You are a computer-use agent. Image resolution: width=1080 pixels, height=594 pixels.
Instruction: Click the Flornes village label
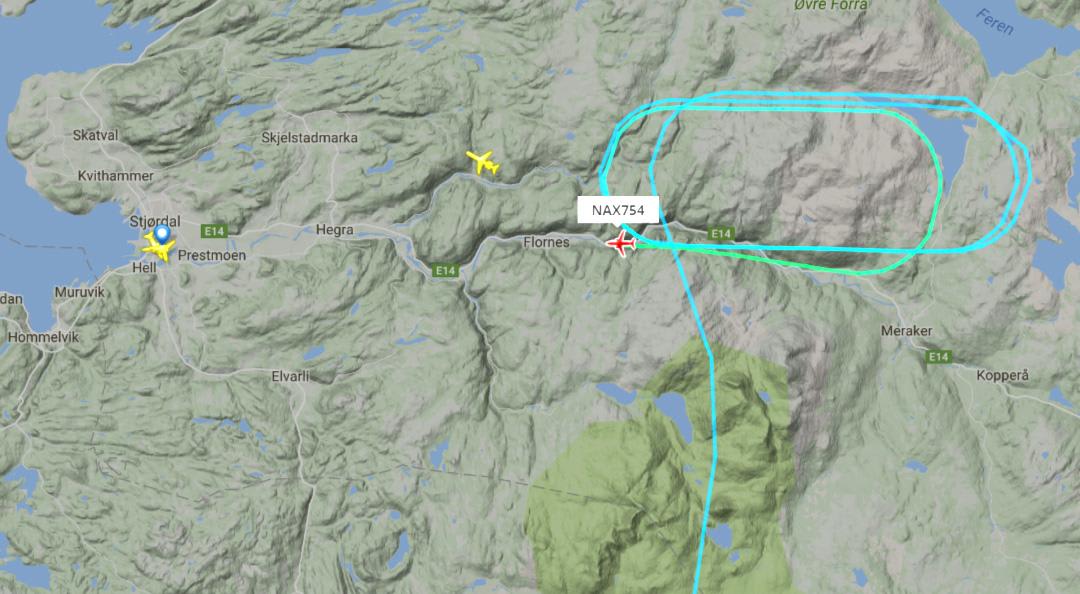[546, 242]
